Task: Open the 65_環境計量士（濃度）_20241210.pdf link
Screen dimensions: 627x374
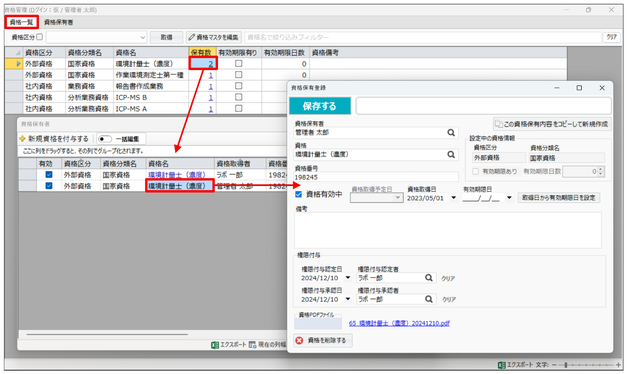Action: (x=399, y=323)
